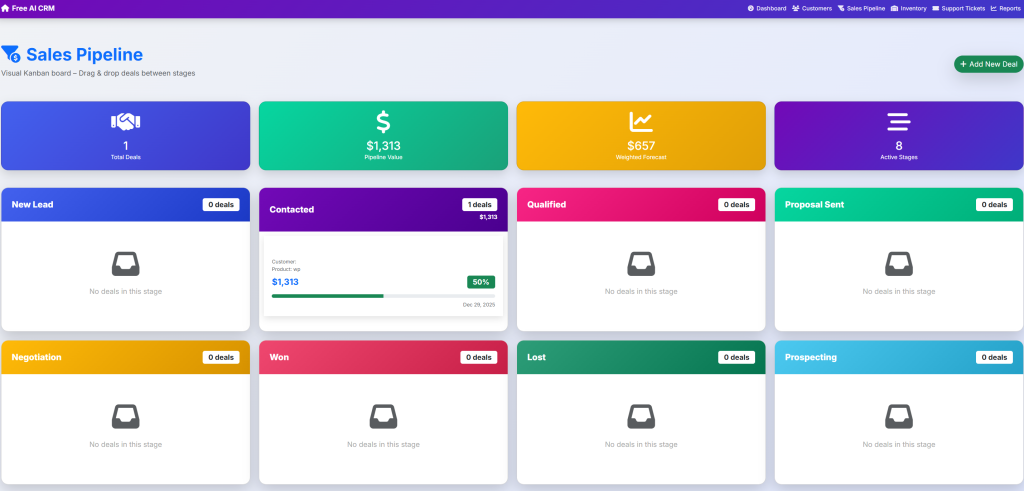
Task: Click the 0 deals badge on Qualified
Action: tap(737, 204)
